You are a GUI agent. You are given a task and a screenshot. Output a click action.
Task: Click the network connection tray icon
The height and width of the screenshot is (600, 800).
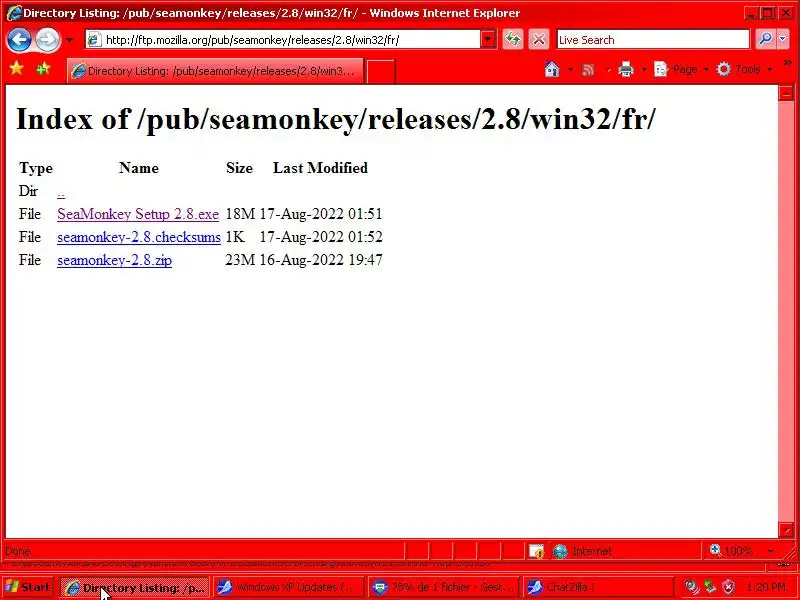tap(710, 587)
